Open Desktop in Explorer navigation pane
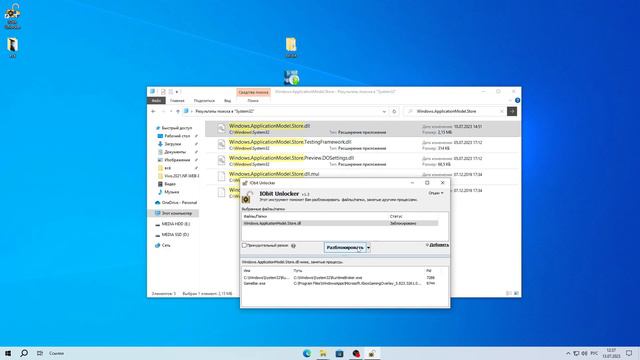The width and height of the screenshot is (640, 360). click(x=177, y=136)
